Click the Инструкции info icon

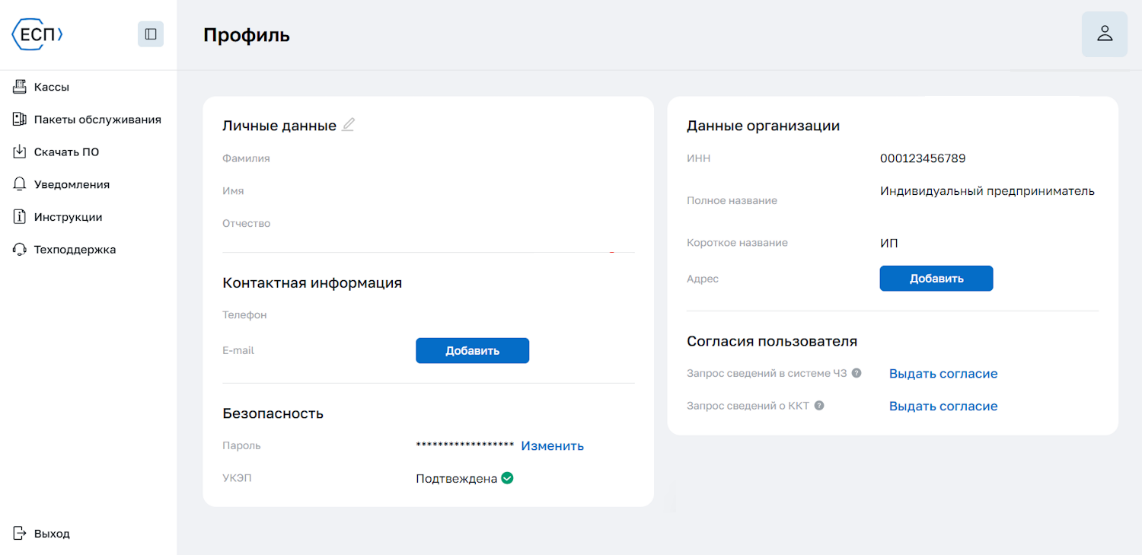click(19, 217)
